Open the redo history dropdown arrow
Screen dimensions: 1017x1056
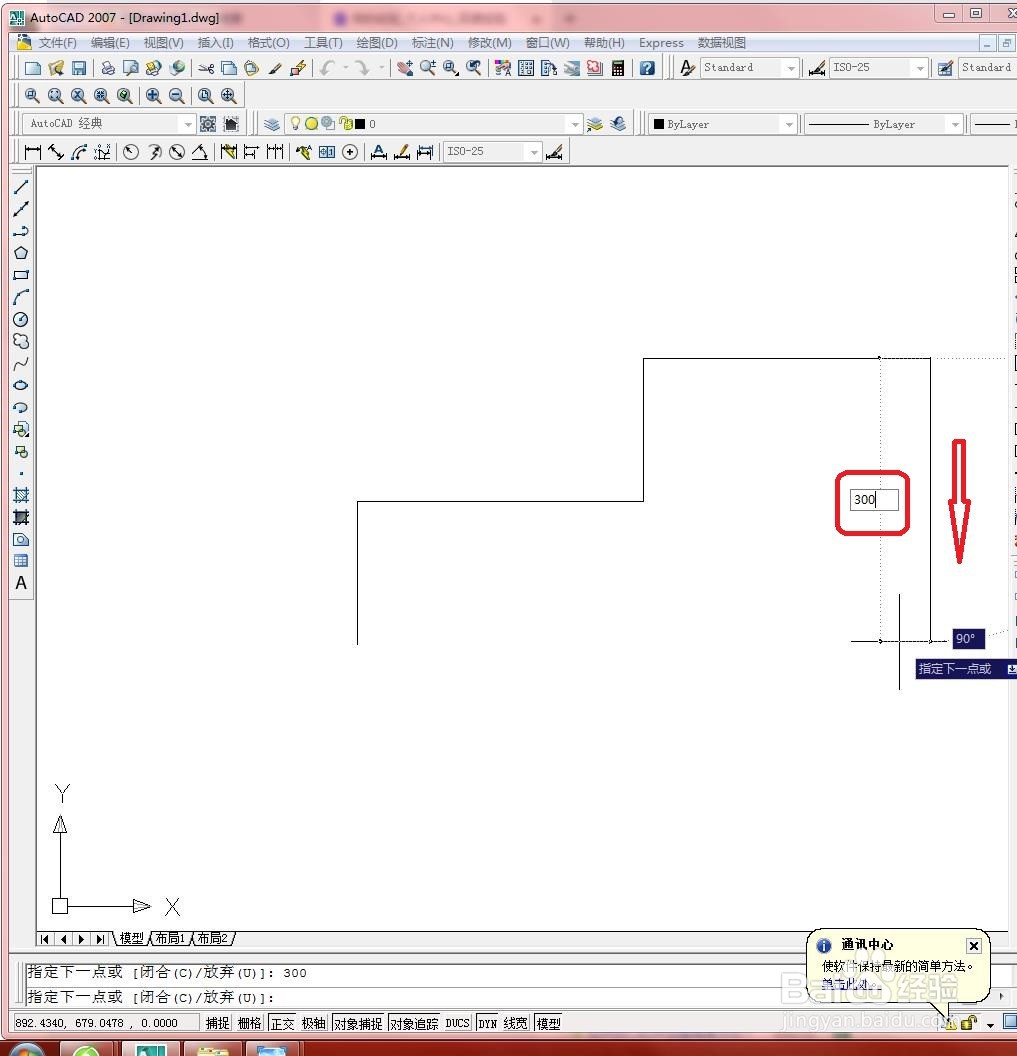click(381, 67)
